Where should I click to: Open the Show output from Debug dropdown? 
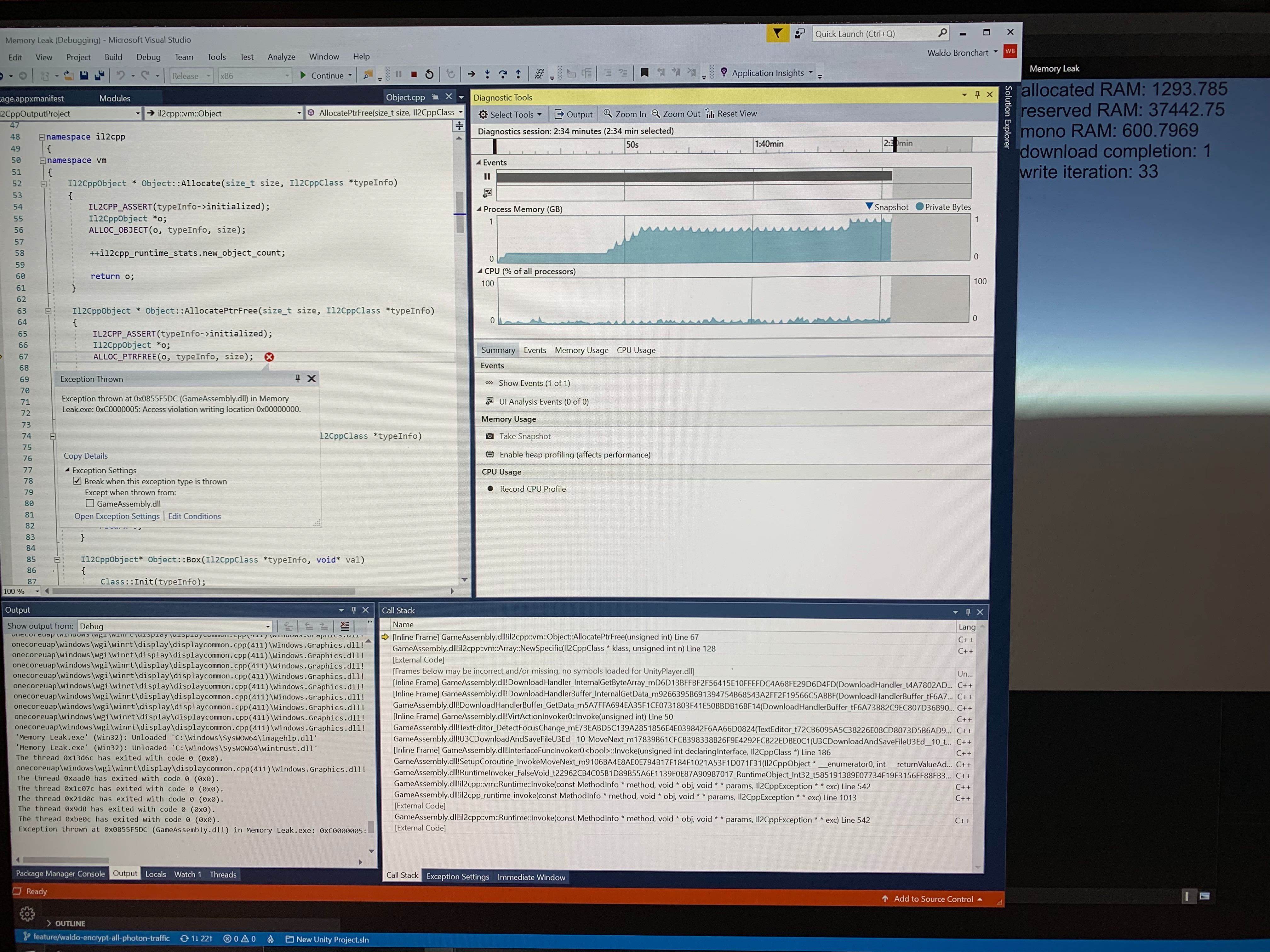[x=267, y=626]
